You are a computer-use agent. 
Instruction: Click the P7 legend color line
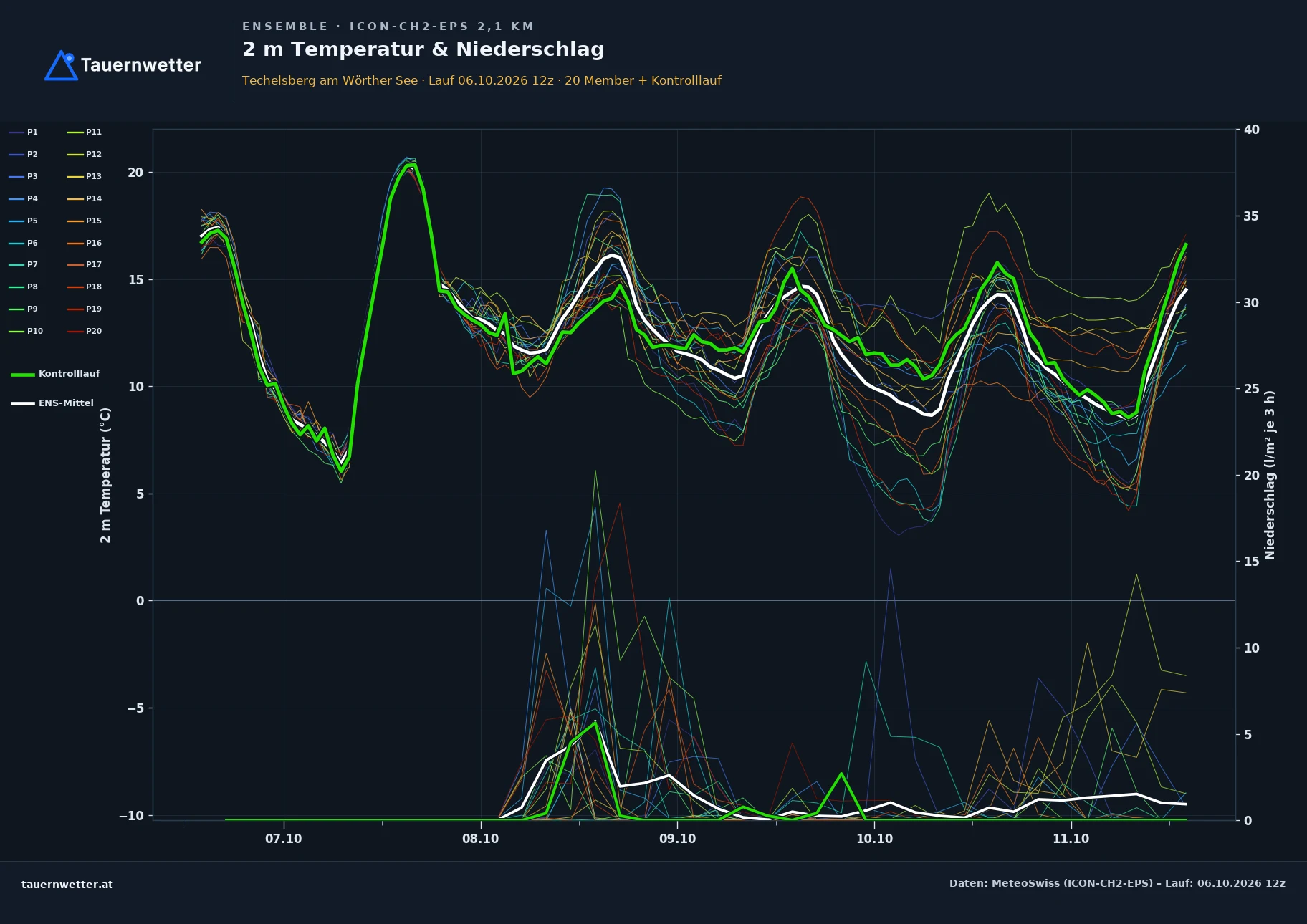[16, 265]
